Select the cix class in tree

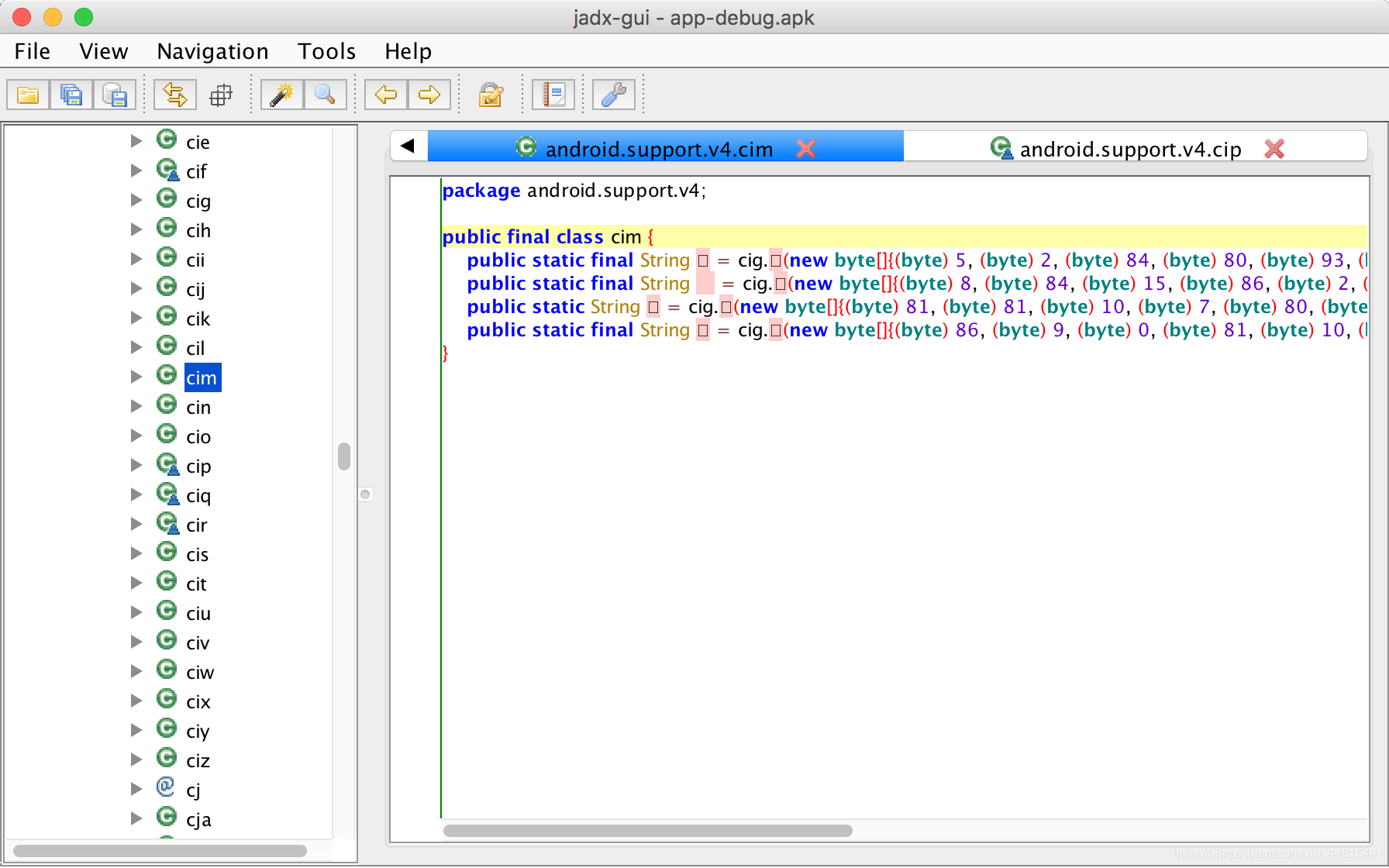tap(198, 701)
